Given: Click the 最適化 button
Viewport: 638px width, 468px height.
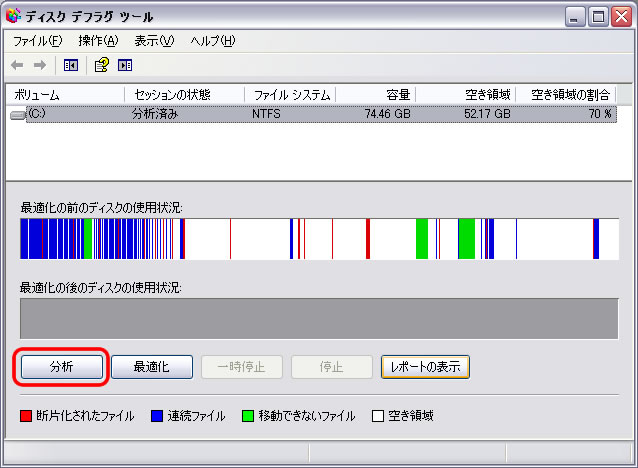Looking at the screenshot, I should (x=152, y=367).
